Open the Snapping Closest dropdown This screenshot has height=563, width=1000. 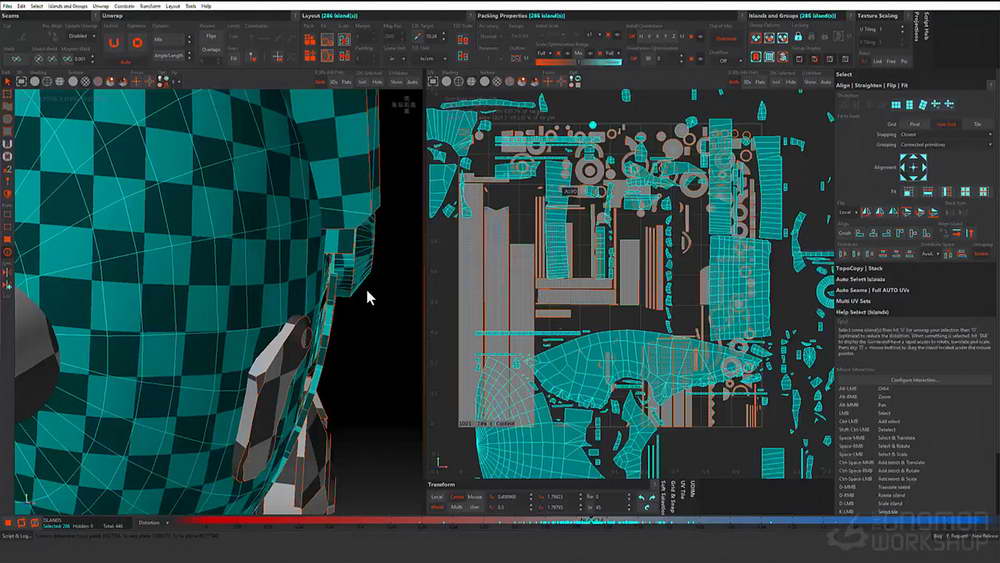[x=946, y=135]
